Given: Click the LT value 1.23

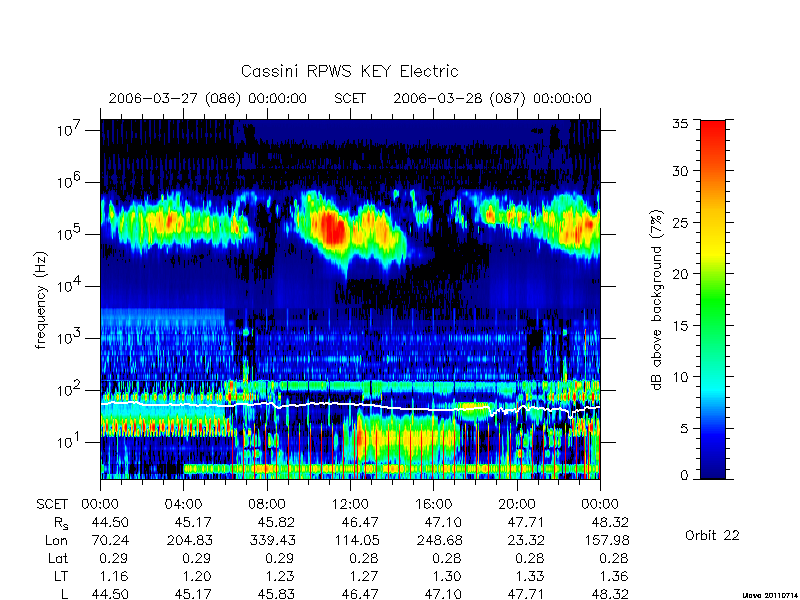Looking at the screenshot, I should tap(280, 576).
